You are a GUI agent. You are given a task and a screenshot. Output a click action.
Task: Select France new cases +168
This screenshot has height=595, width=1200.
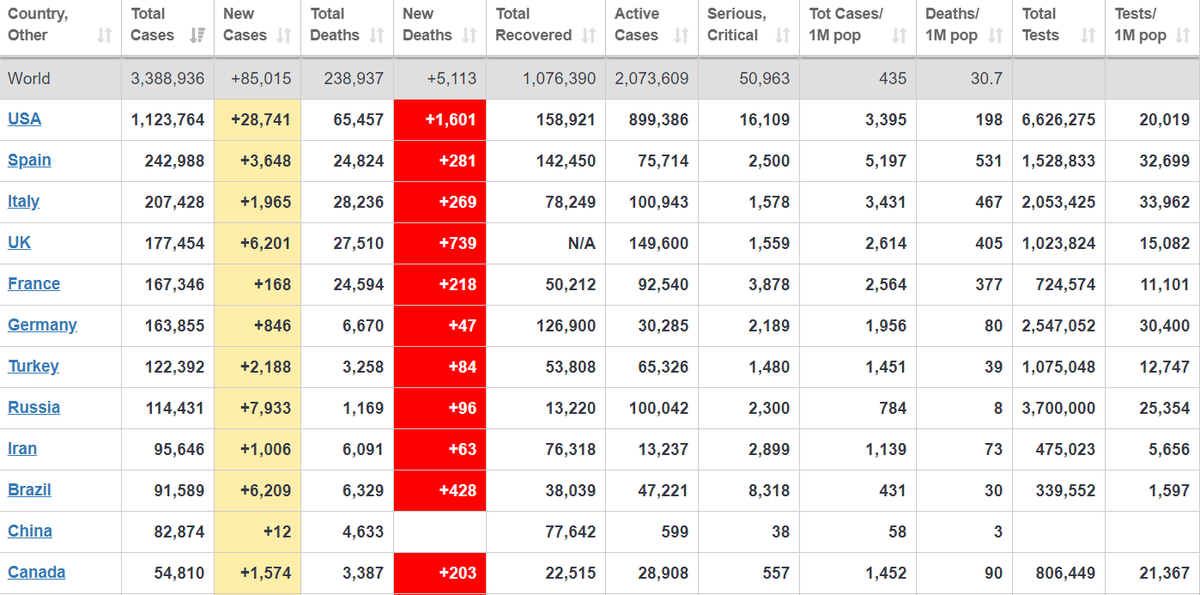pyautogui.click(x=273, y=284)
